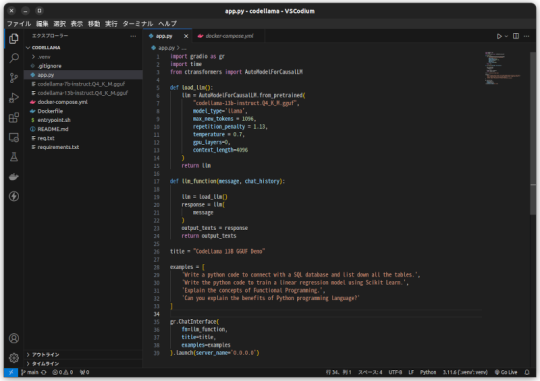Open the lightning bolt activity bar icon
The width and height of the screenshot is (540, 381).
(x=14, y=196)
